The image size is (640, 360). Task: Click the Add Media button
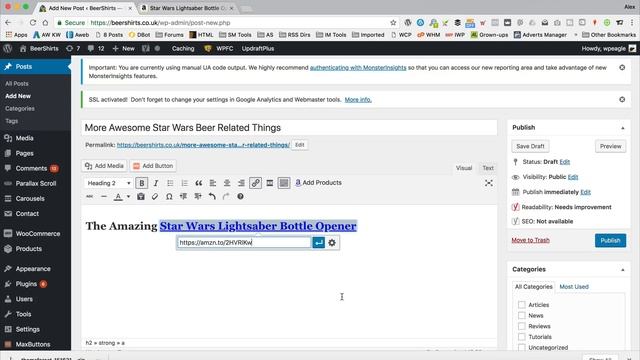tap(104, 166)
